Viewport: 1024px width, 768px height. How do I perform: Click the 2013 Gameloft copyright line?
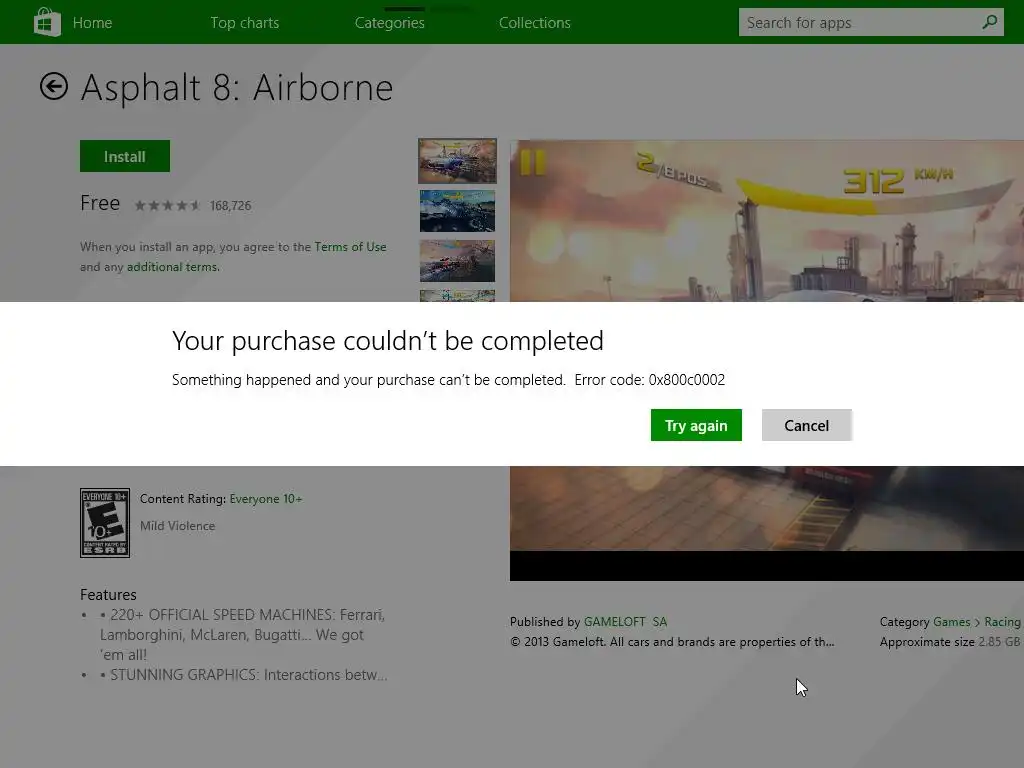(672, 642)
